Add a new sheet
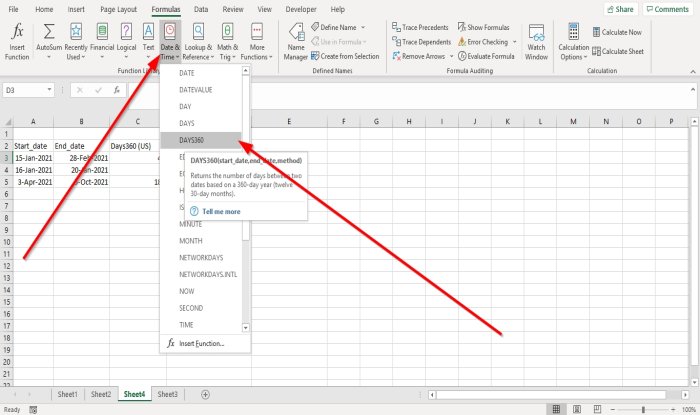 tap(205, 394)
